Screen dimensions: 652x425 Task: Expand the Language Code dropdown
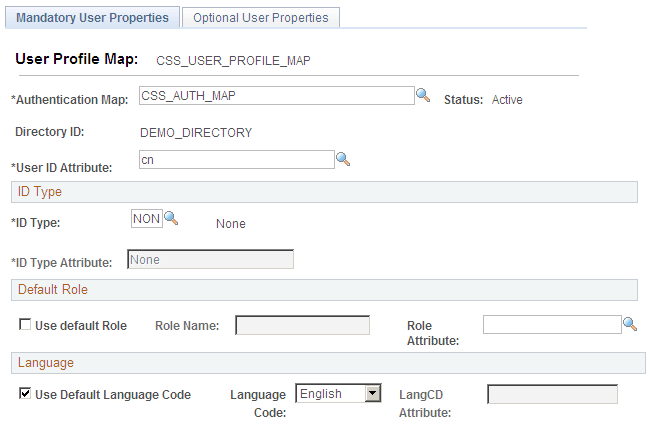[x=373, y=394]
